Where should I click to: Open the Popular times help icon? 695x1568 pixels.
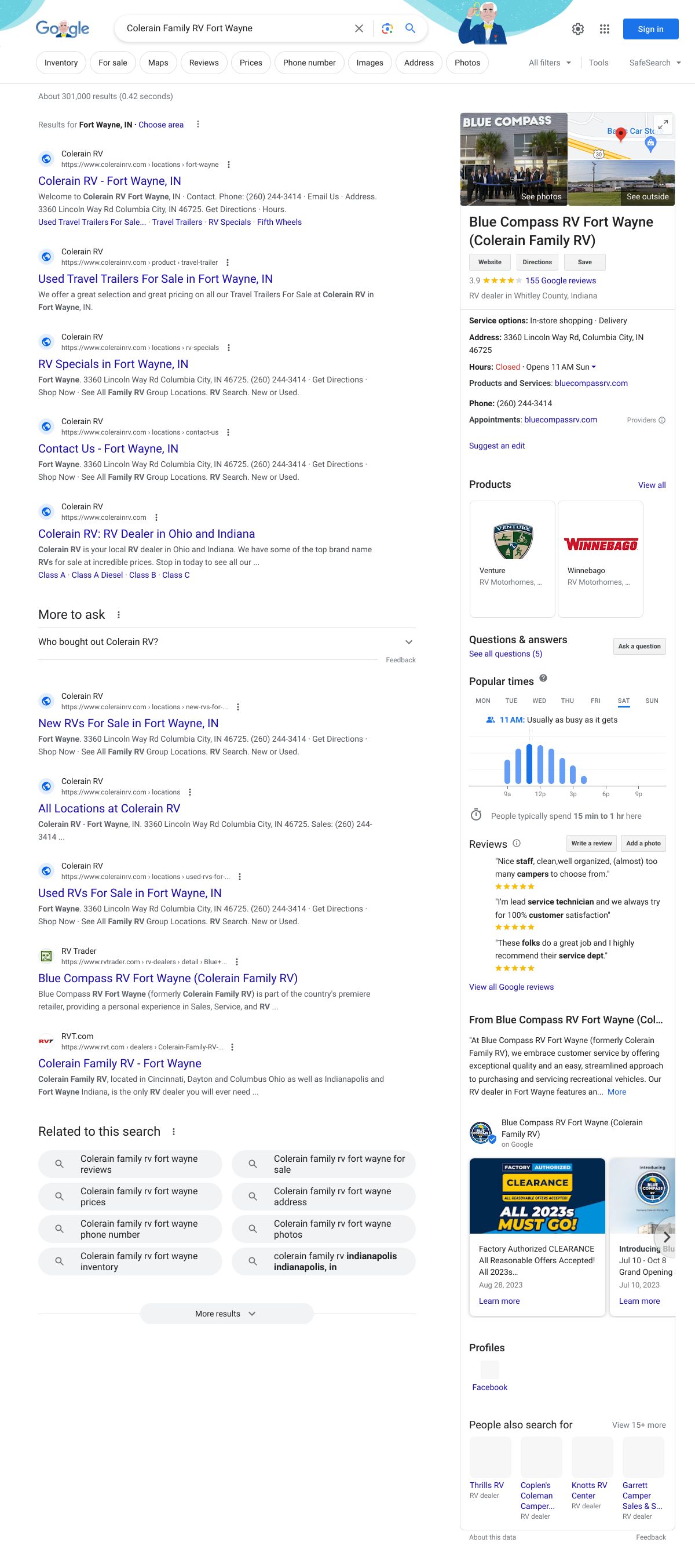pos(543,678)
